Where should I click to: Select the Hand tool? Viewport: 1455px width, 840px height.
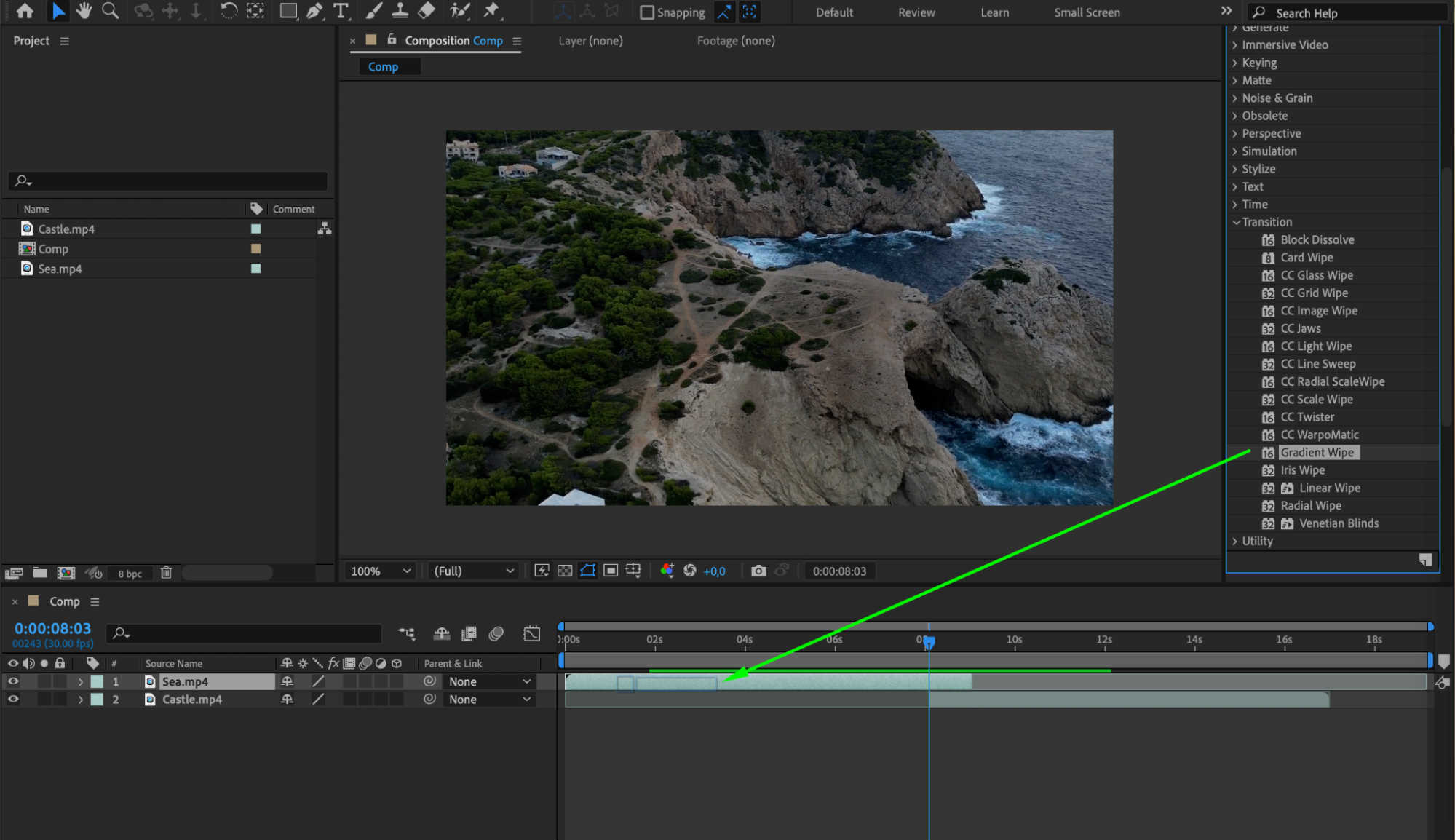click(84, 11)
